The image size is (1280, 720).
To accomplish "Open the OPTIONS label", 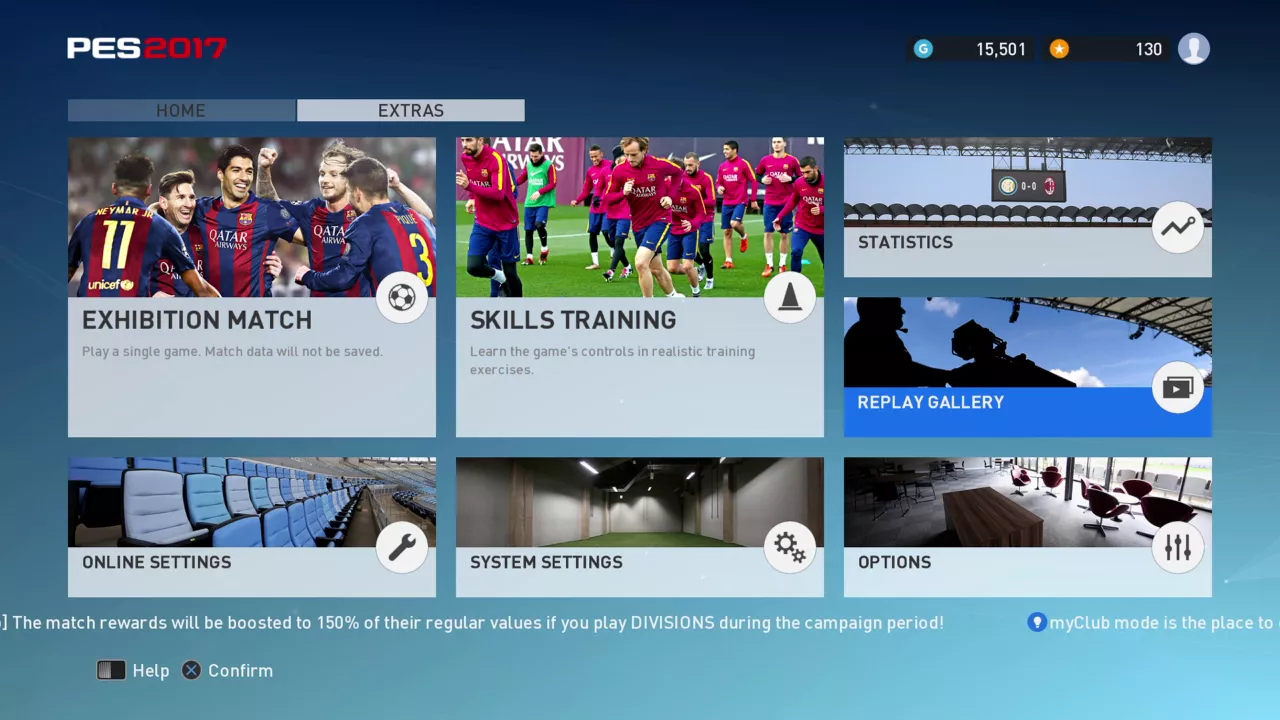I will (x=895, y=562).
